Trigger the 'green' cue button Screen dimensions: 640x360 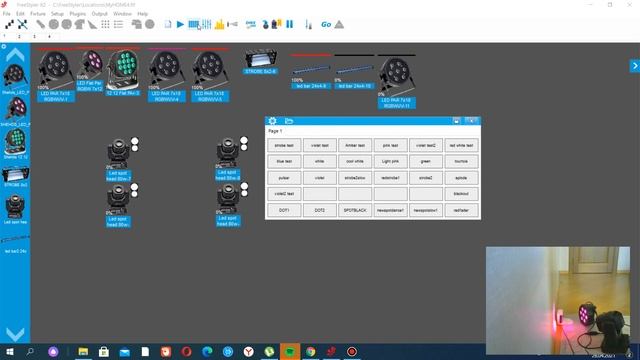click(426, 161)
